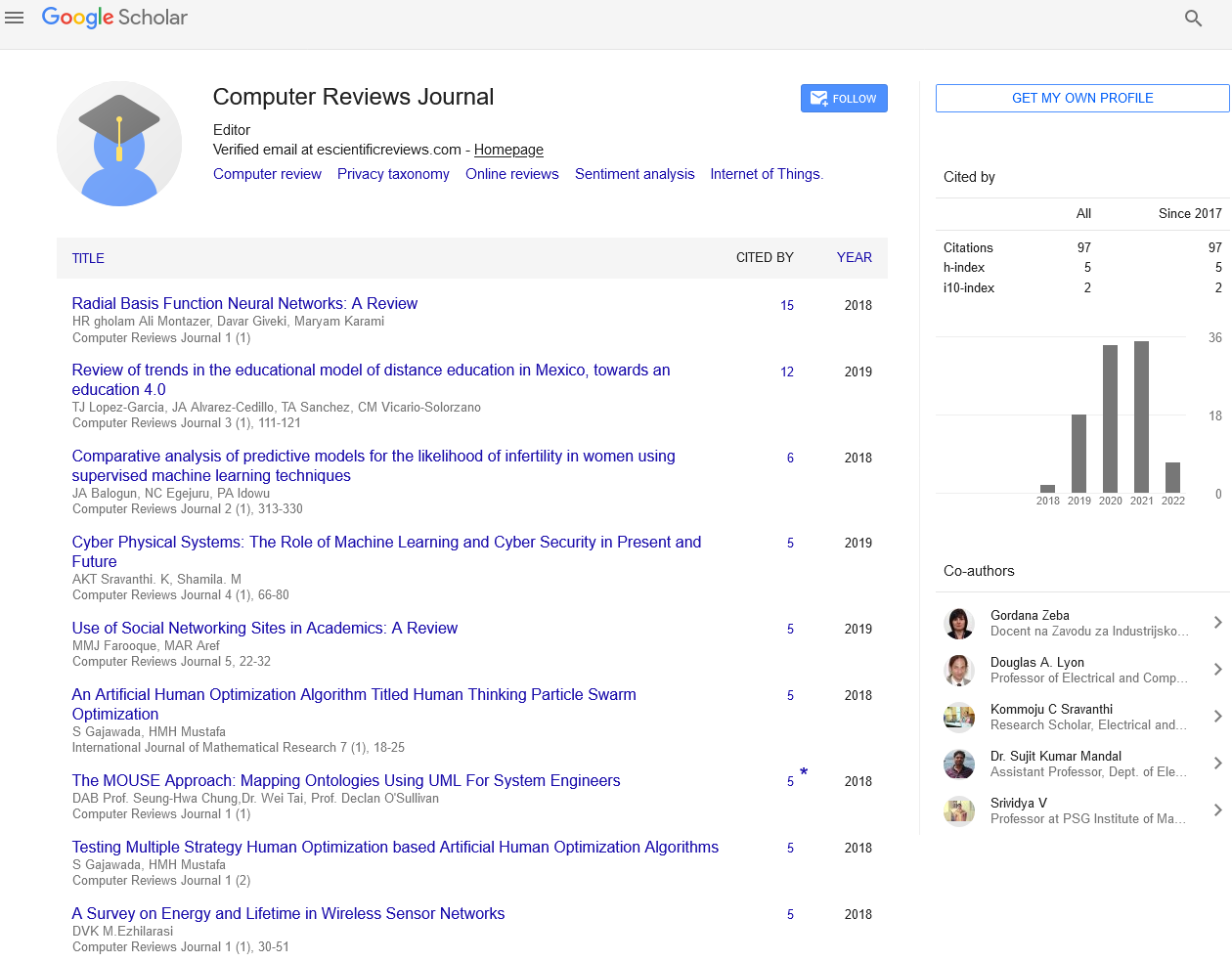This screenshot has height=962, width=1232.
Task: Expand the chevron next to Gordana Zeba
Action: pyautogui.click(x=1217, y=623)
